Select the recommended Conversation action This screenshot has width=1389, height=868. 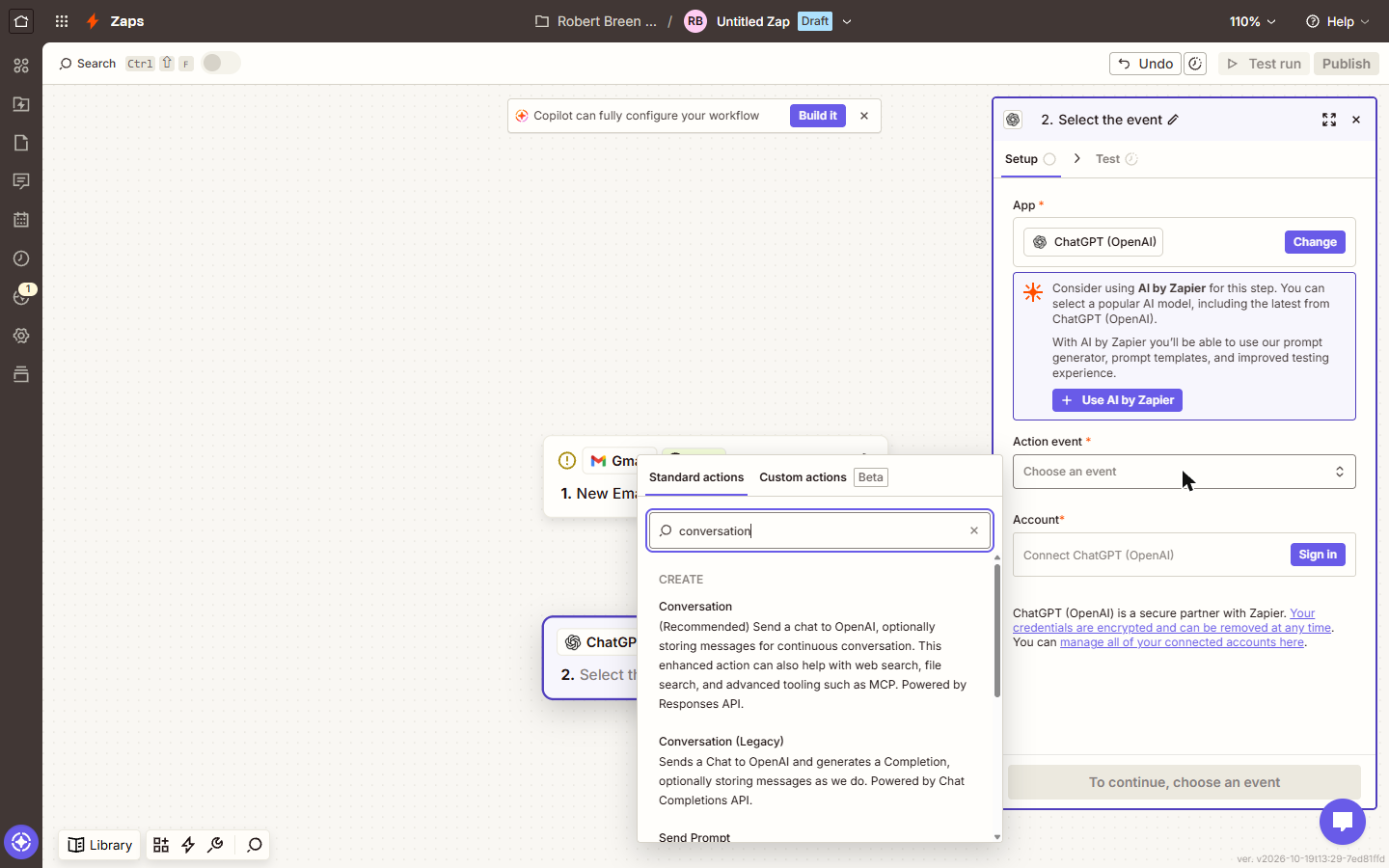click(x=813, y=655)
